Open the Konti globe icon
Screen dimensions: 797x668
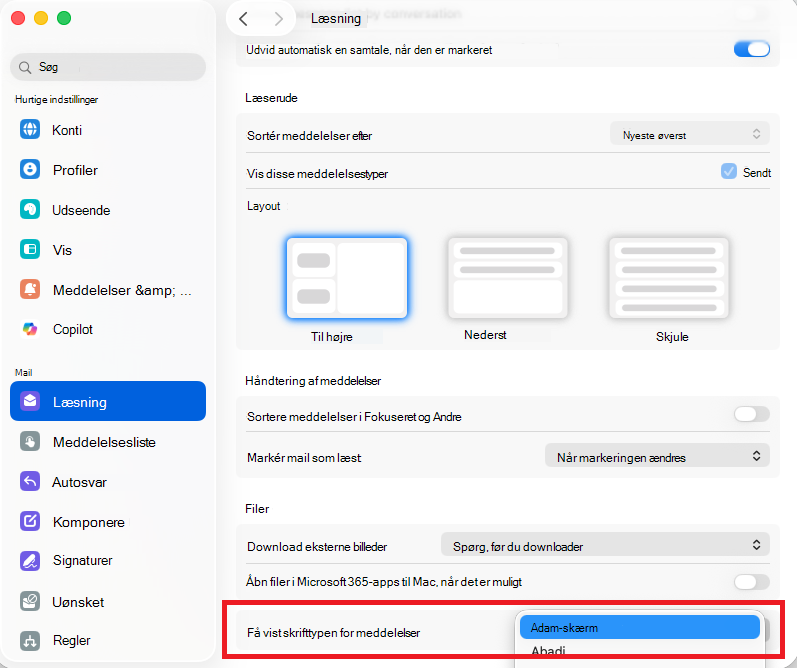click(30, 129)
